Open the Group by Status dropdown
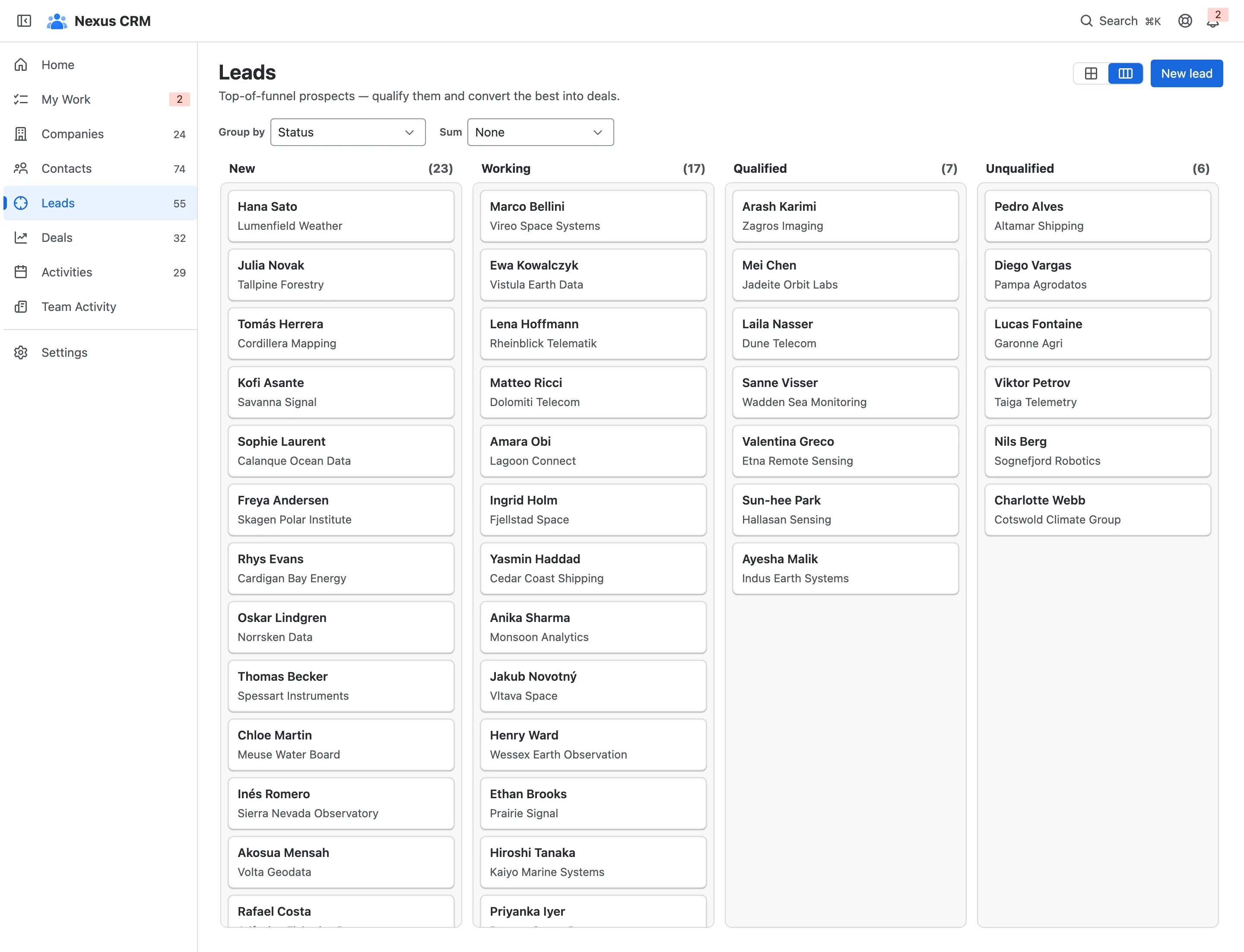Screen dimensions: 1244x952 (x=348, y=132)
